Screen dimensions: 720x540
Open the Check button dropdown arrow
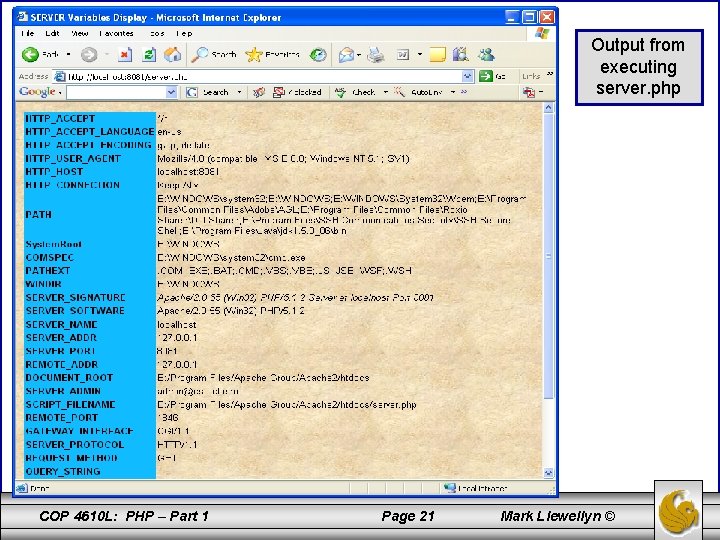pos(386,92)
